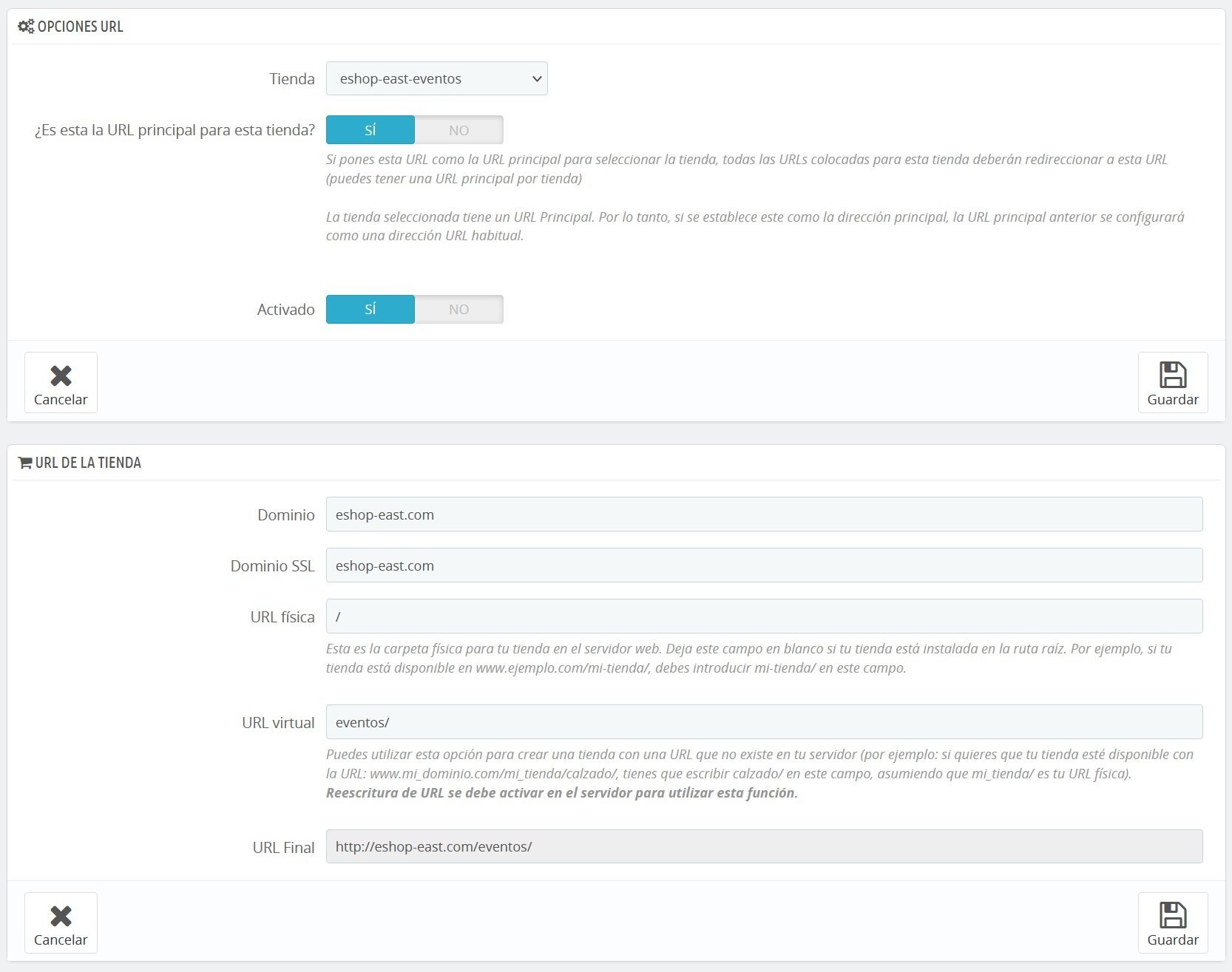Click the Activado label
Screen dimensions: 1232x972
pyautogui.click(x=286, y=310)
